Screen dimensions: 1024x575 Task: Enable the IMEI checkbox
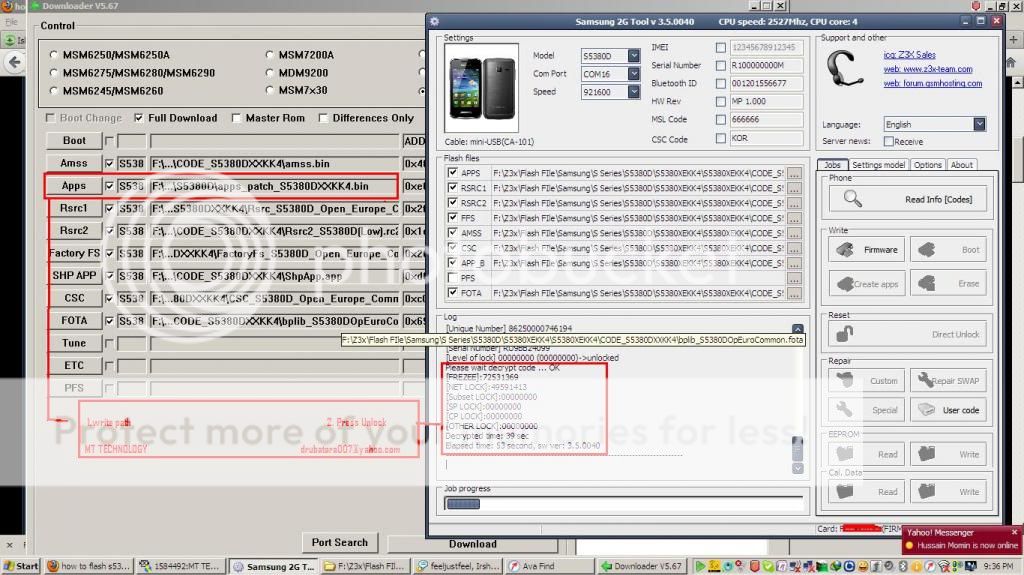[720, 48]
